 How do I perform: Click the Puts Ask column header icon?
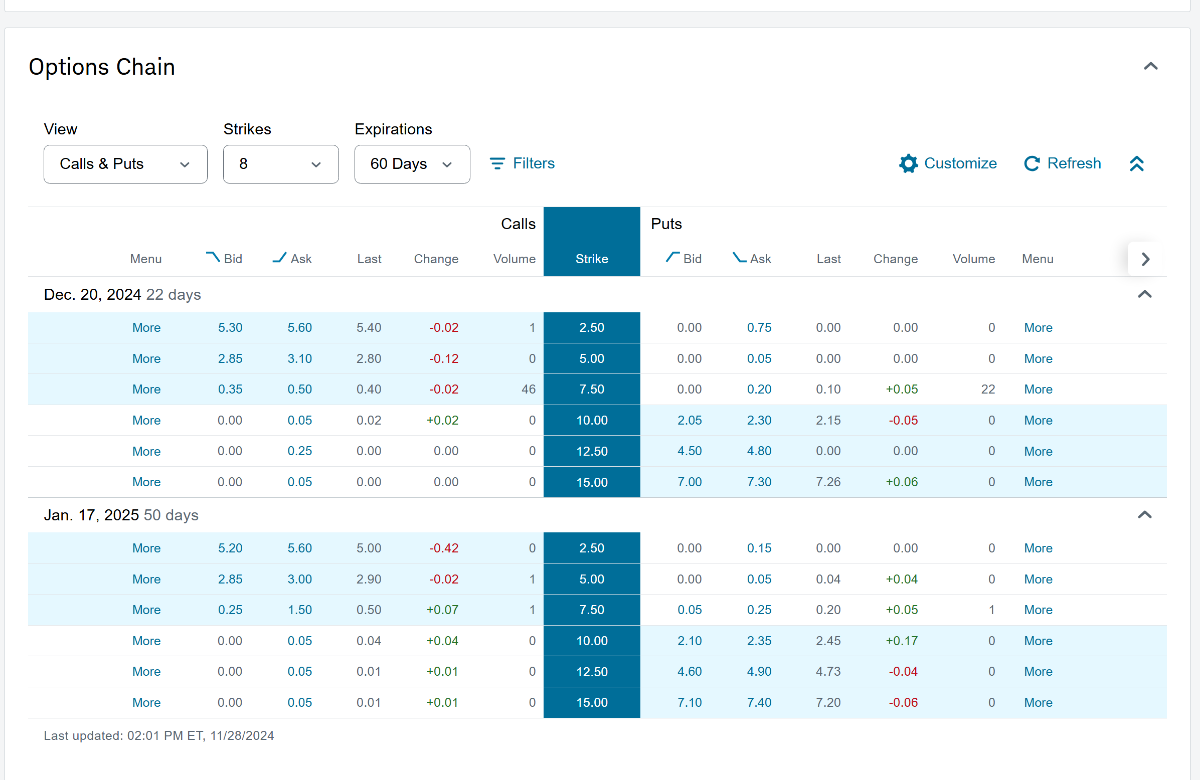click(740, 258)
